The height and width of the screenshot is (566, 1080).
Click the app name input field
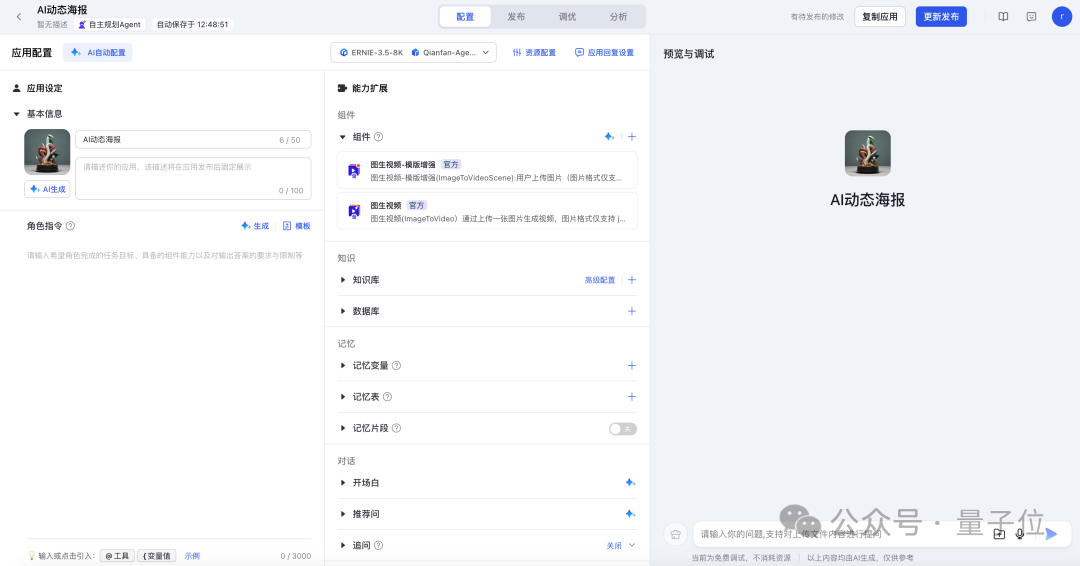point(193,140)
